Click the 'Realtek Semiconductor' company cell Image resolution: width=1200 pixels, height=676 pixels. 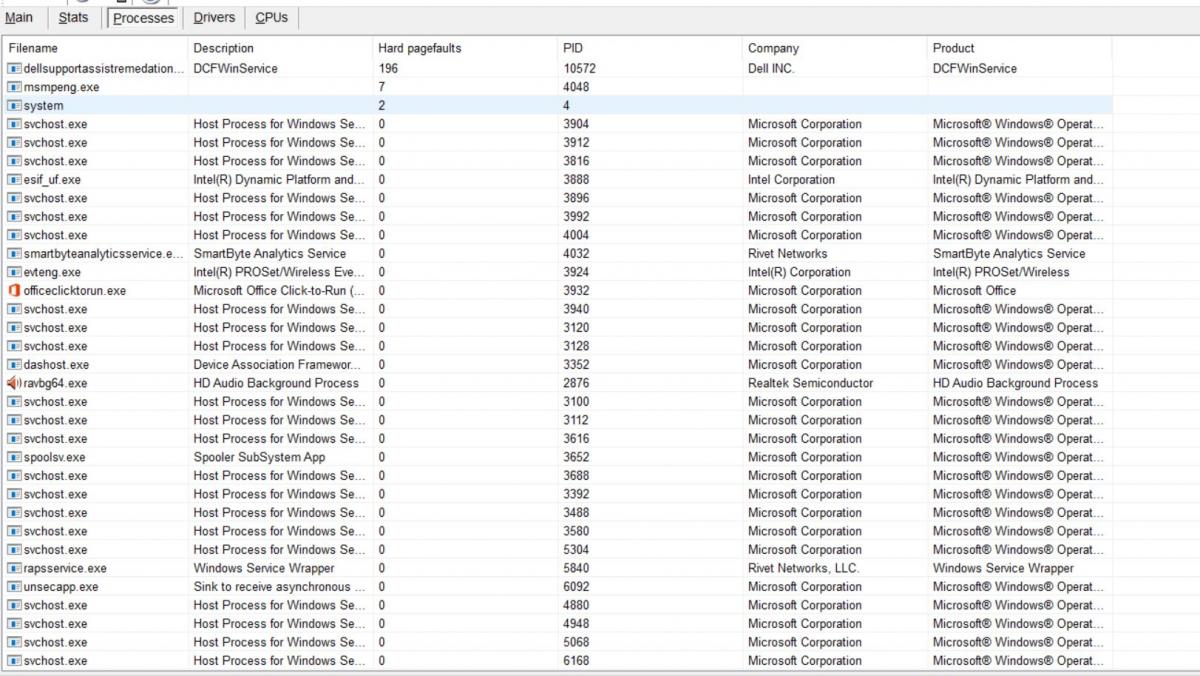click(x=810, y=383)
